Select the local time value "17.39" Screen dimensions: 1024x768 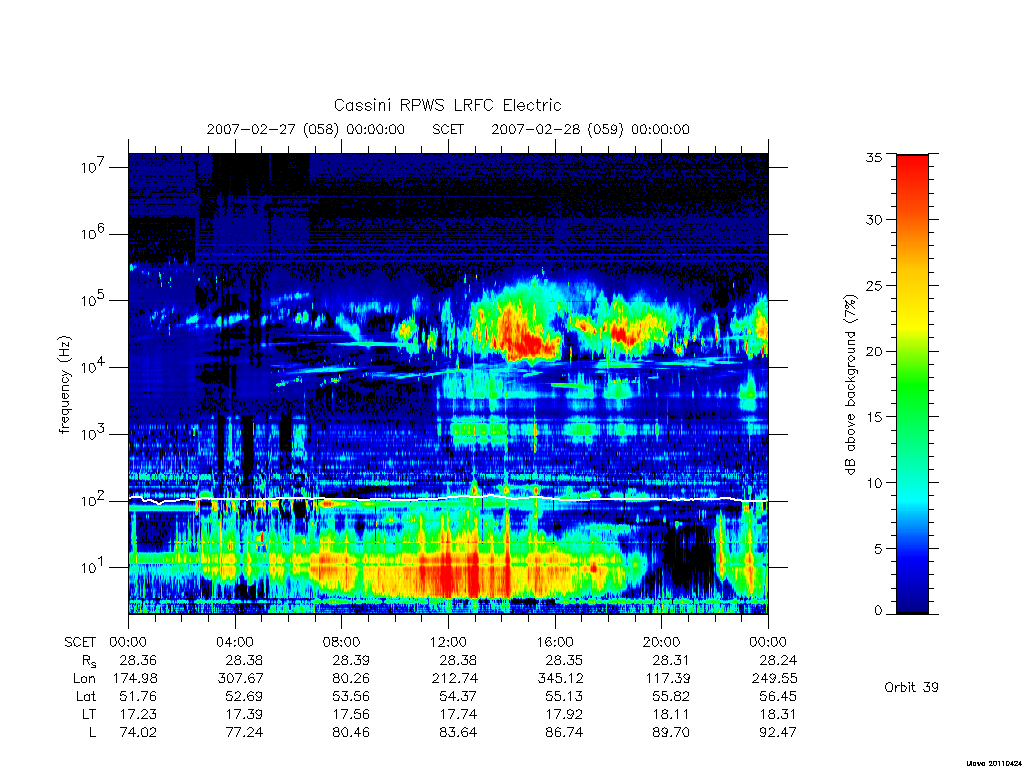tap(244, 714)
